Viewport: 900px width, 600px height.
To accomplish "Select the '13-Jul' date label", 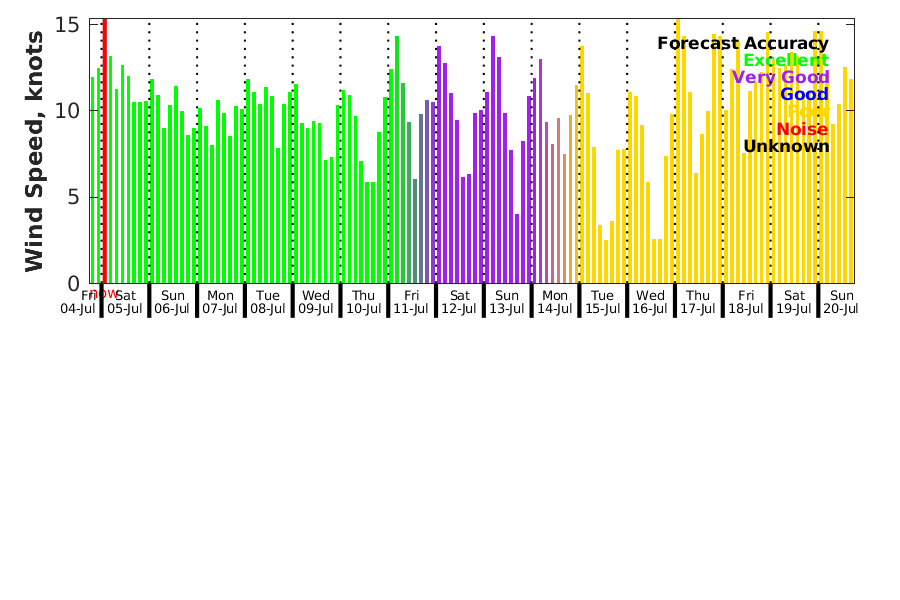I will pos(507,309).
